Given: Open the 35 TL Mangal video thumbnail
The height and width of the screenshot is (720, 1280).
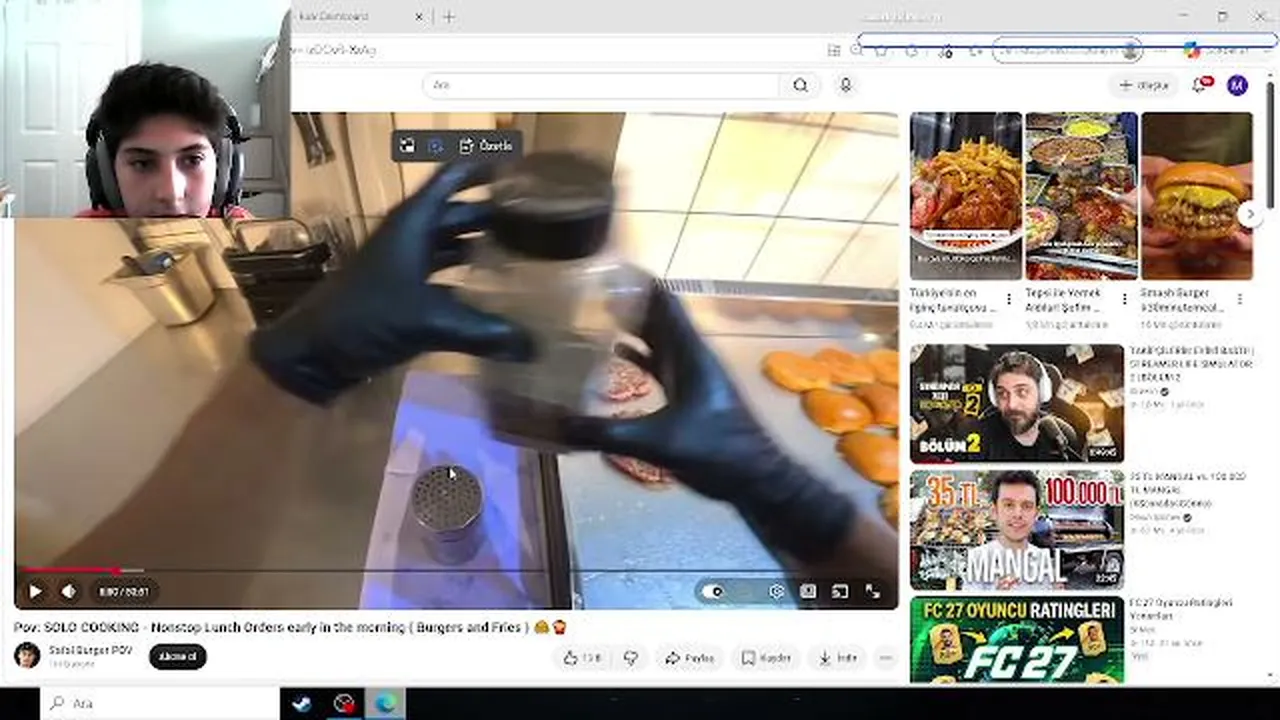Looking at the screenshot, I should [1017, 530].
